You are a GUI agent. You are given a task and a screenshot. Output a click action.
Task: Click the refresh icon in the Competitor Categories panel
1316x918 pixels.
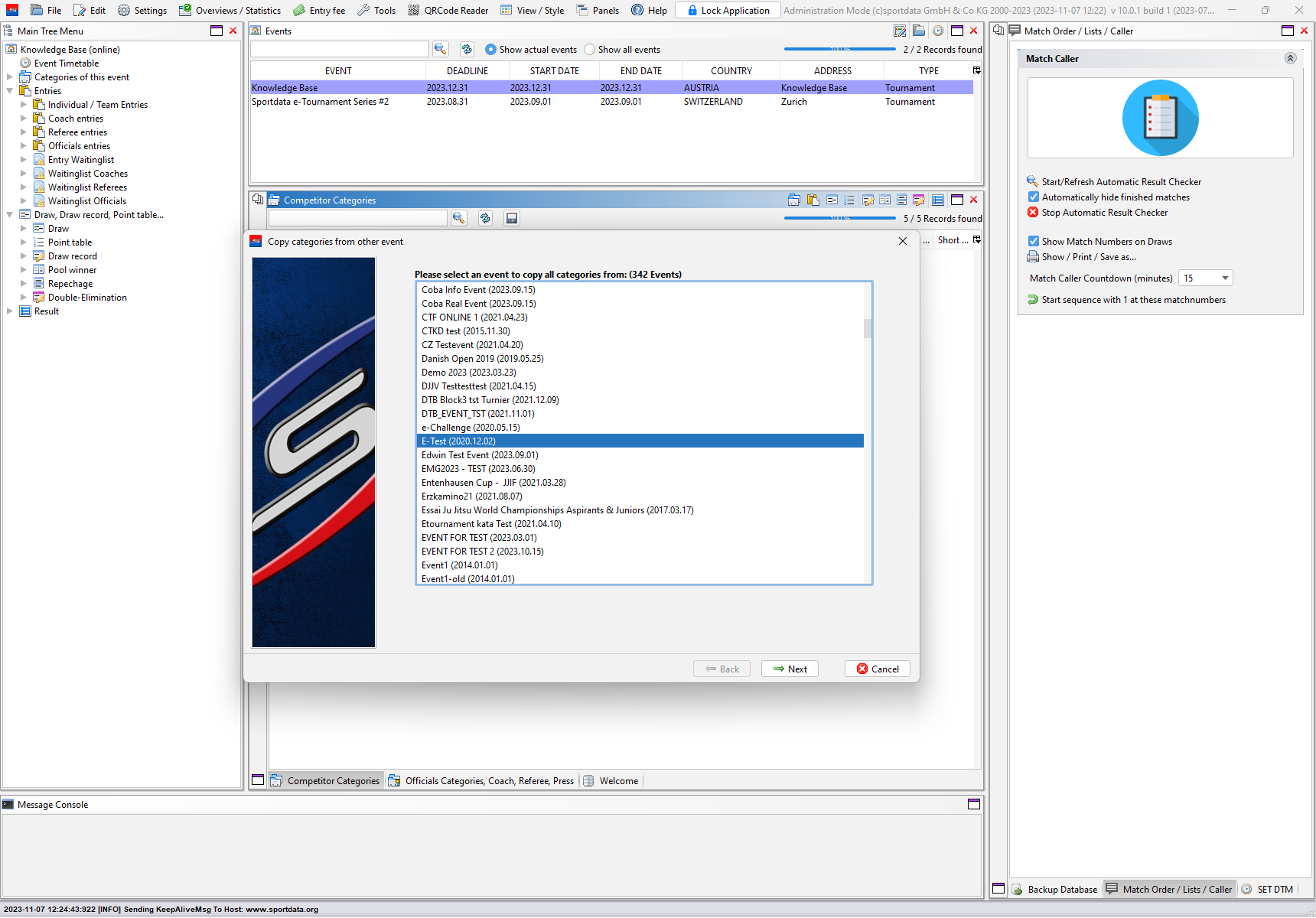coord(485,218)
